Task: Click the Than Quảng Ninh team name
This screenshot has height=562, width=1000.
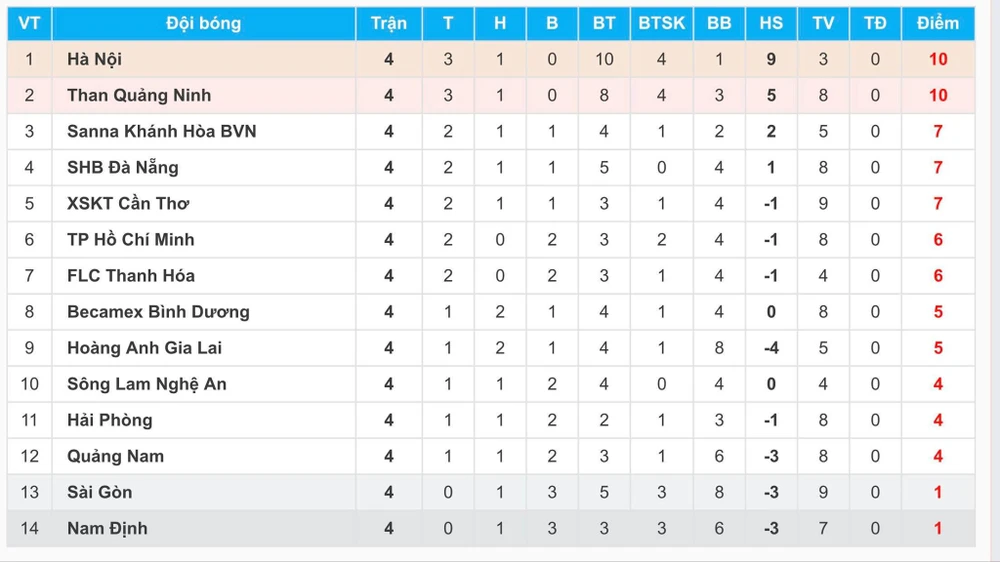Action: (139, 95)
